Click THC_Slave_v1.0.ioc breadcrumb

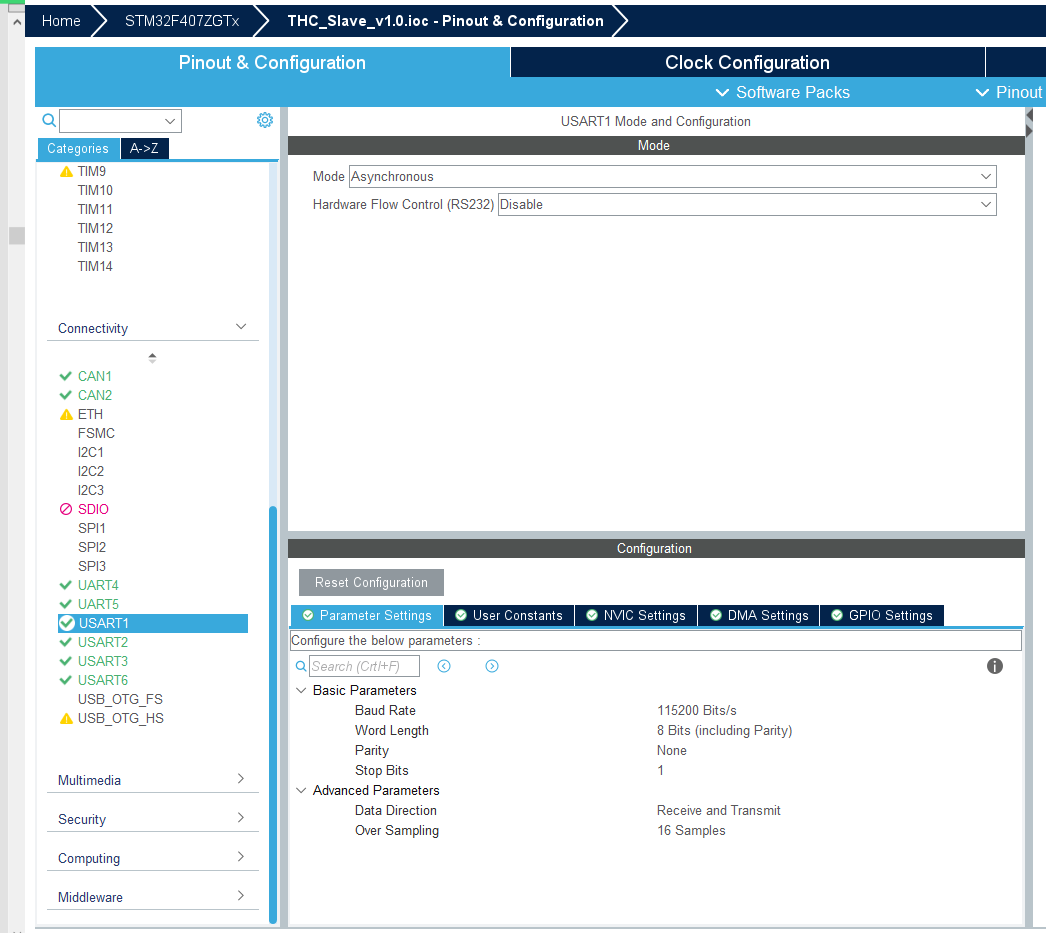445,21
